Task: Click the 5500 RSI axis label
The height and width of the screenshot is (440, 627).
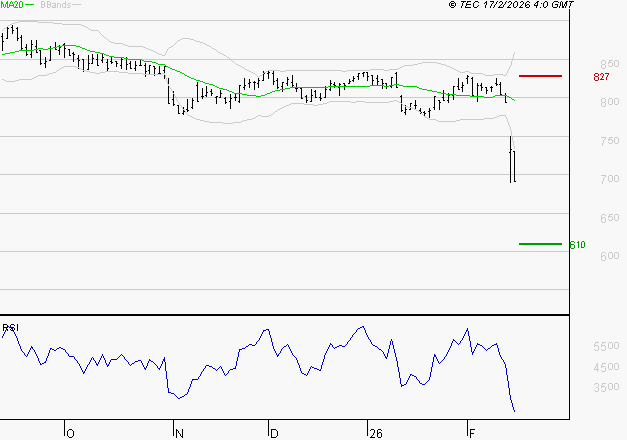Action: pos(607,346)
